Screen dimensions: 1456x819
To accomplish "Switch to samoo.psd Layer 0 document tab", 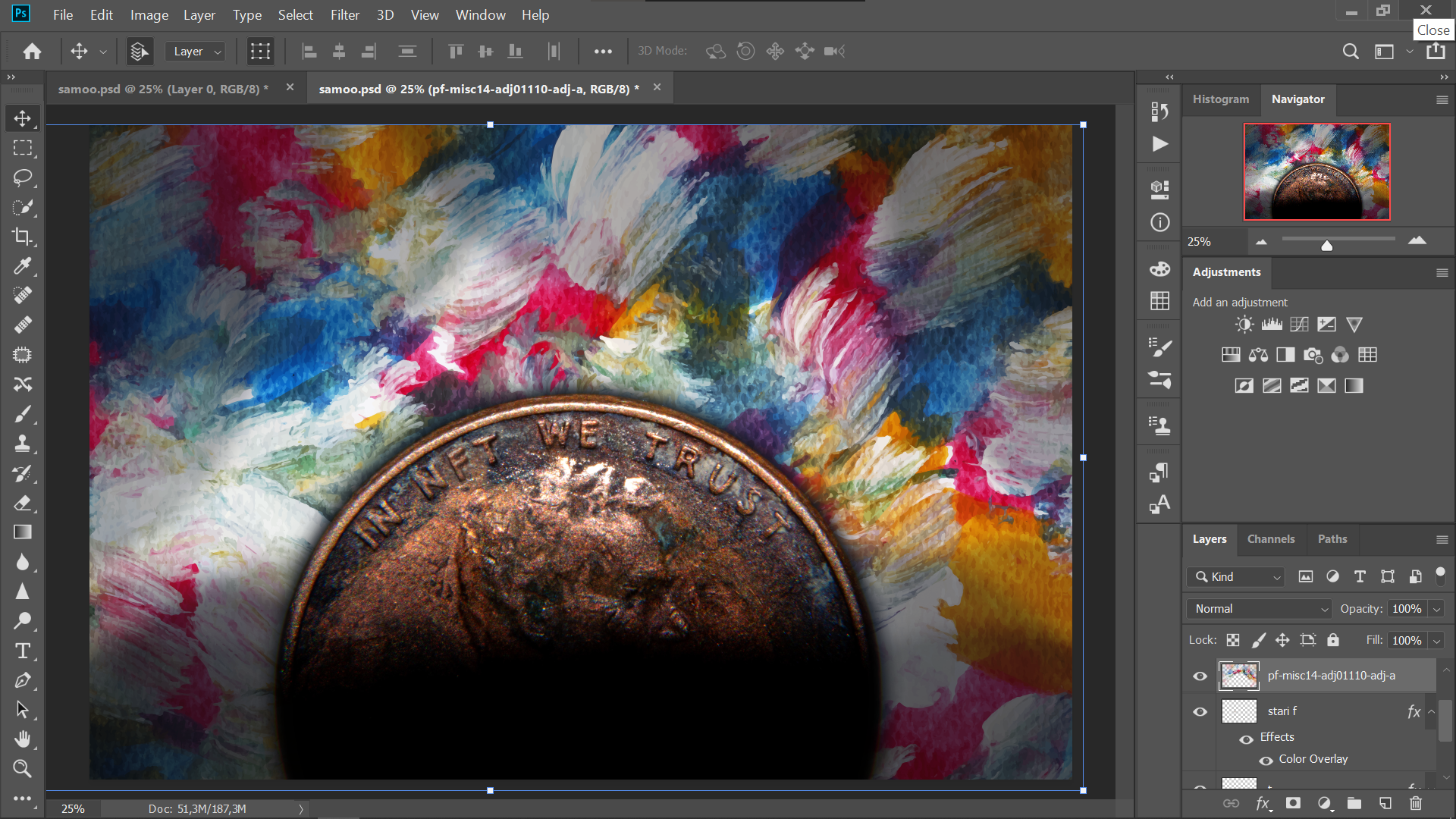I will point(164,89).
